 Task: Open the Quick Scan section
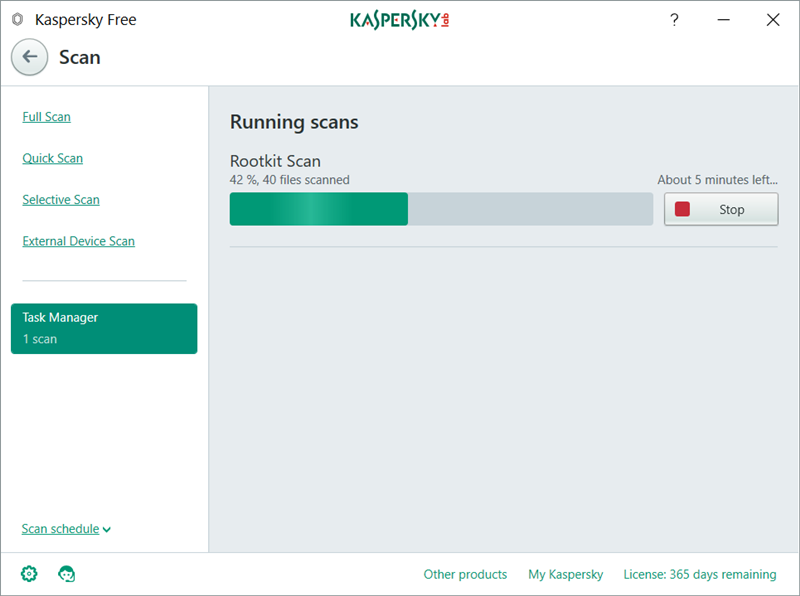tap(53, 158)
